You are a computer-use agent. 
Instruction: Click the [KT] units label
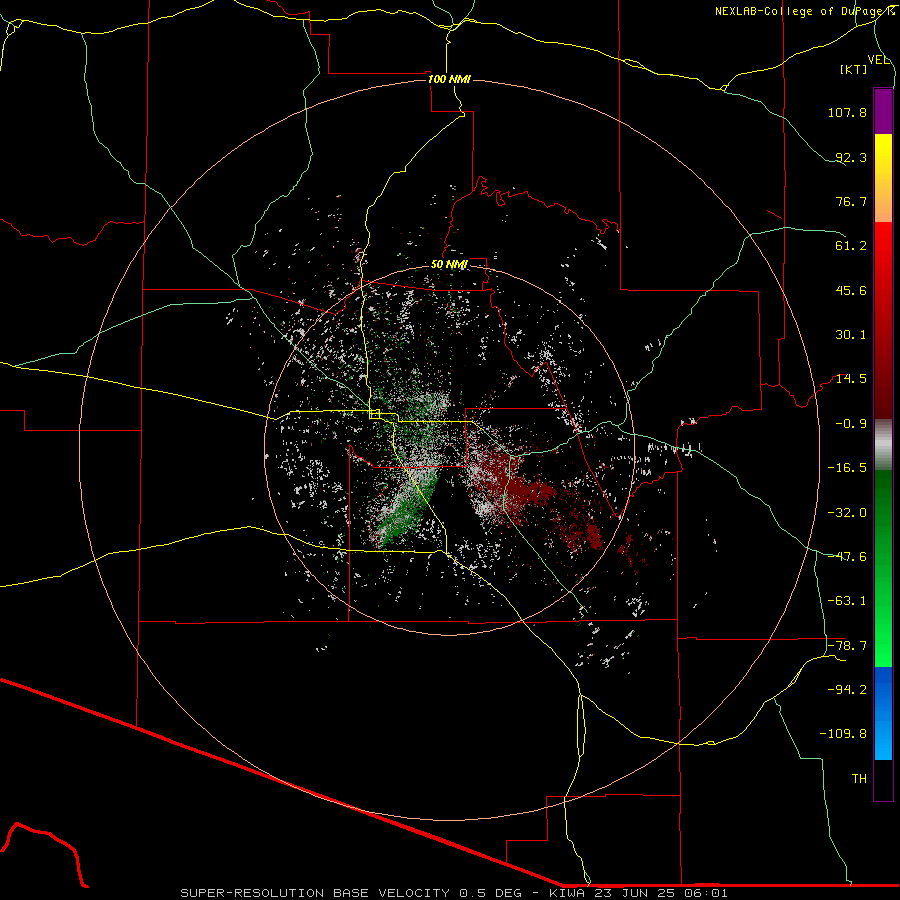click(854, 69)
